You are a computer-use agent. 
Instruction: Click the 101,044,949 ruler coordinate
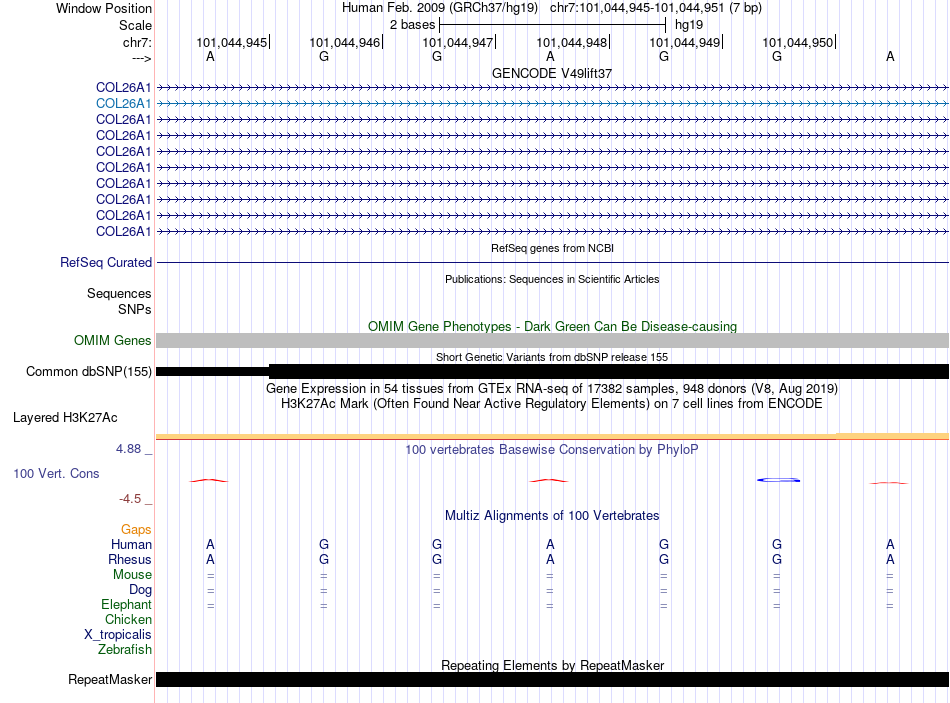685,42
